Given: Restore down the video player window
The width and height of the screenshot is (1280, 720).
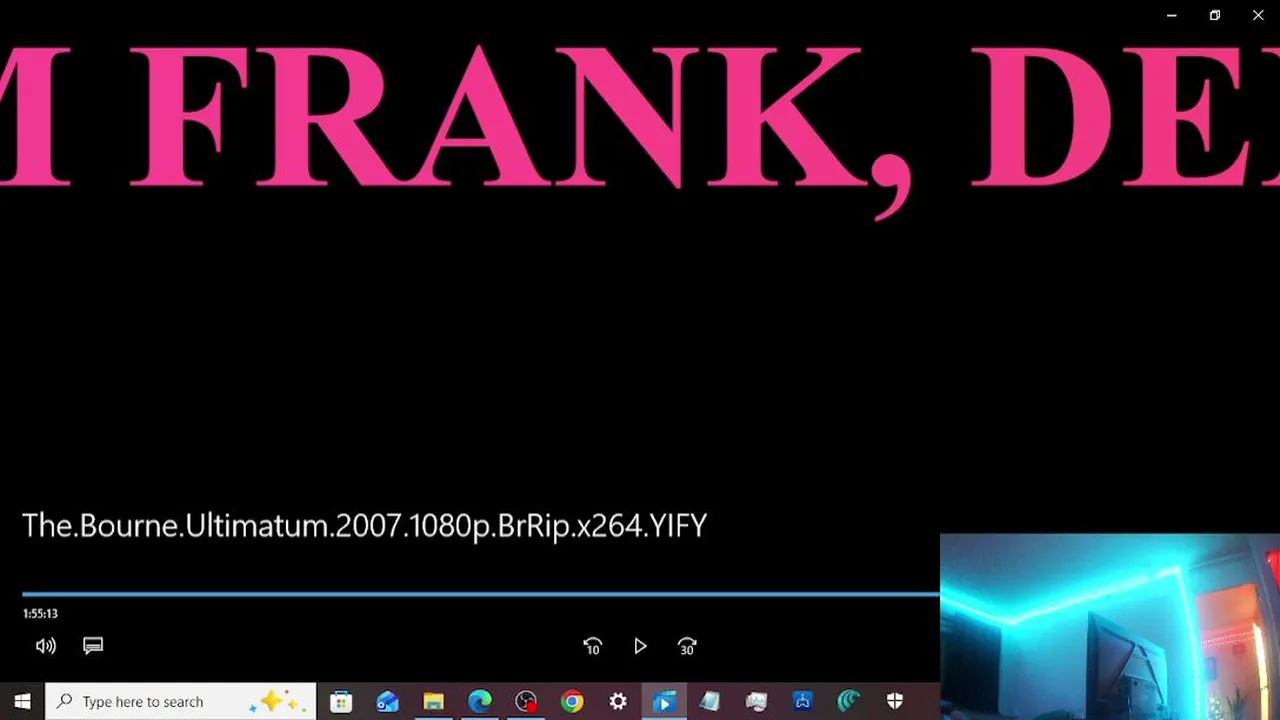Looking at the screenshot, I should coord(1215,15).
